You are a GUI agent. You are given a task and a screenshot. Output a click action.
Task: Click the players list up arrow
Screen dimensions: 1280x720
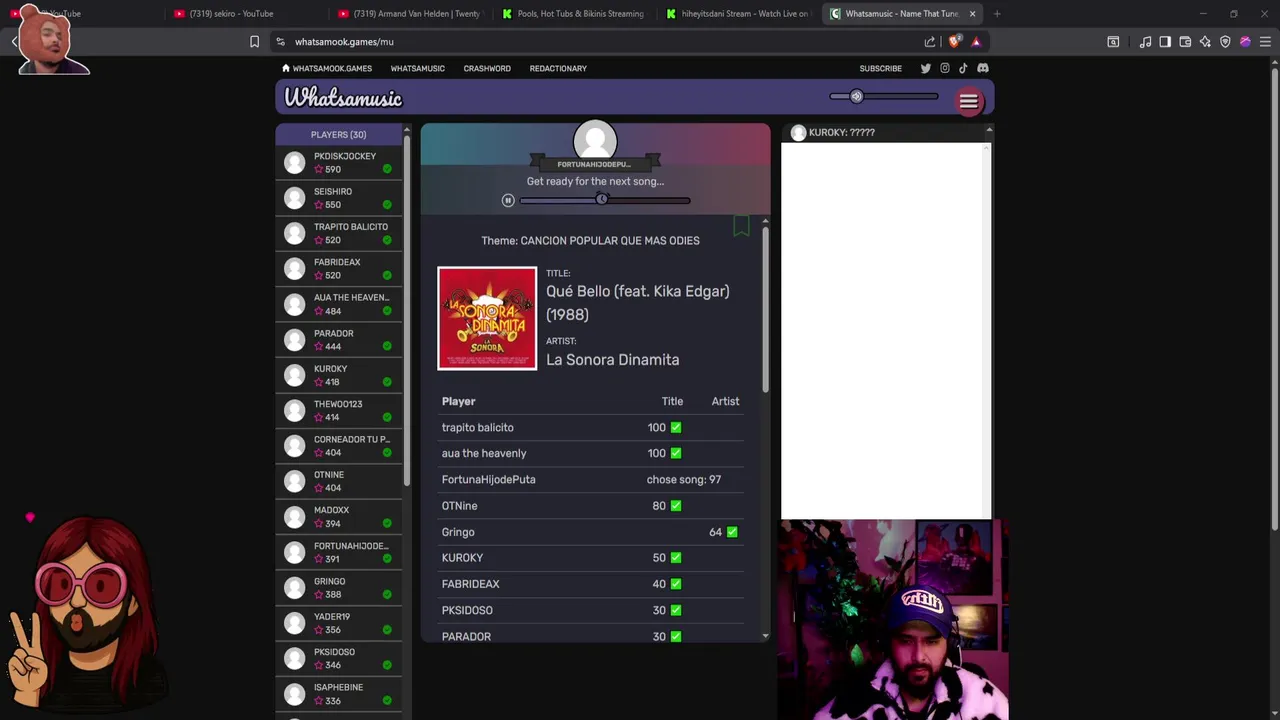pos(407,130)
